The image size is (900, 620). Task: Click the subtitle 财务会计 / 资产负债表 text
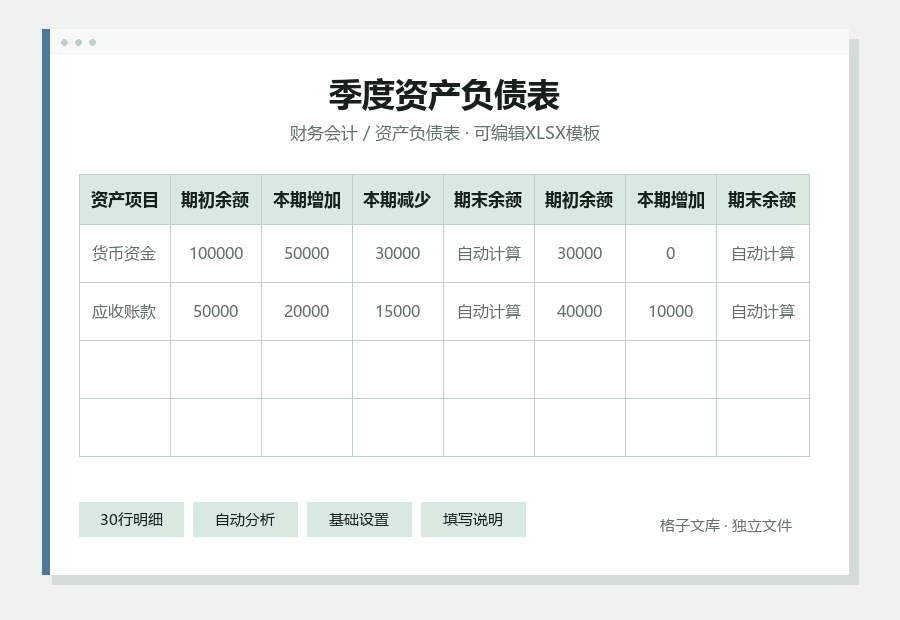[375, 133]
